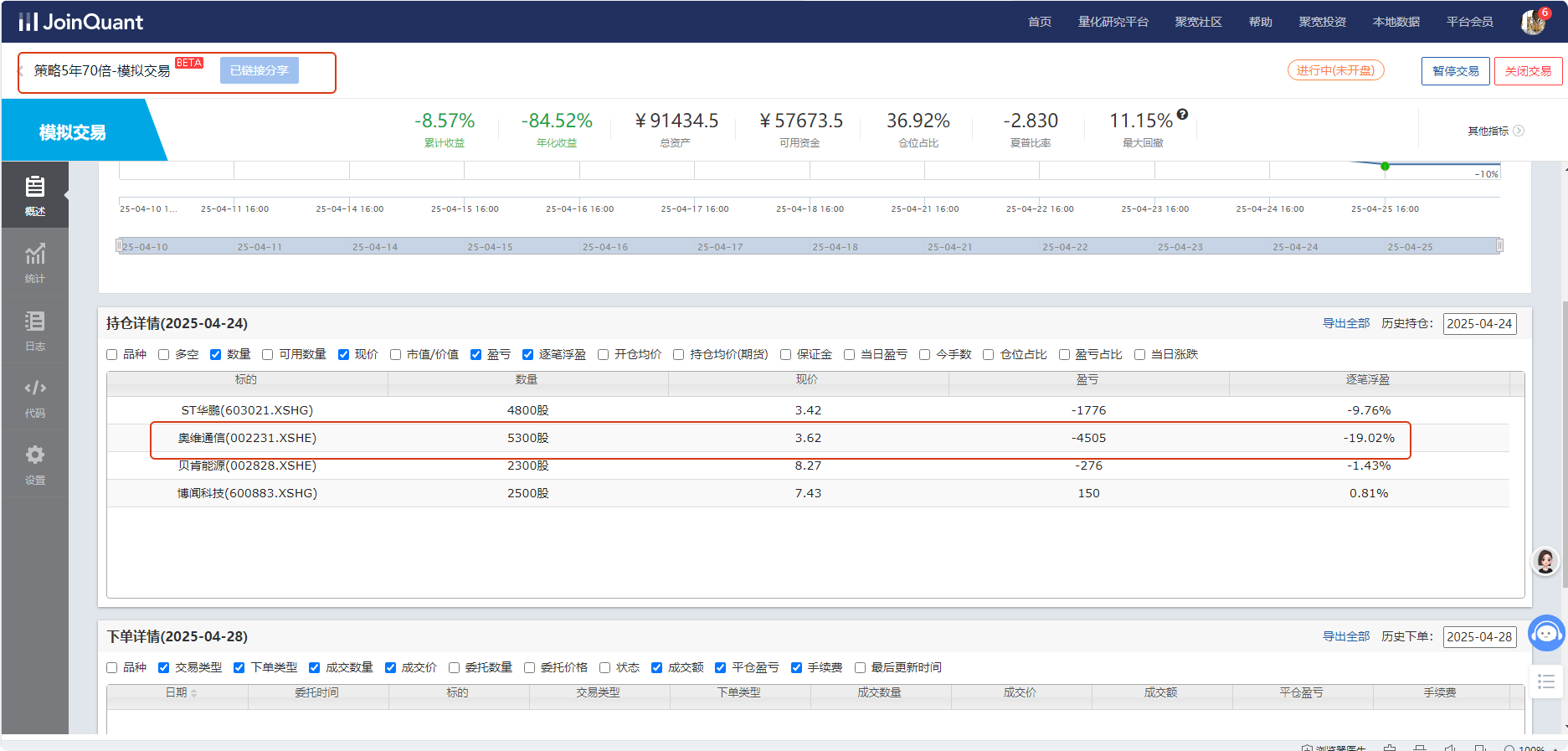Click the green data point on the chart
This screenshot has height=751, width=1568.
click(1385, 166)
